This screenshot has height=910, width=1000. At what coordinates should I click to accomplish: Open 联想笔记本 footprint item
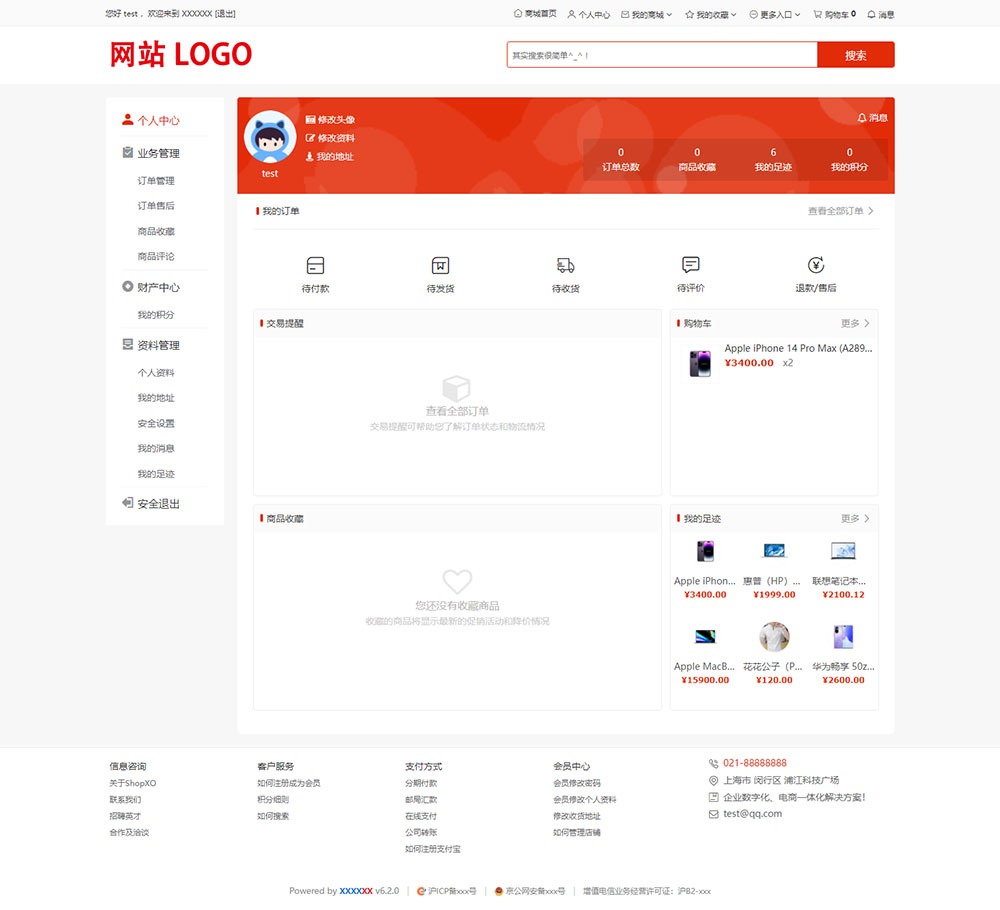tap(842, 569)
